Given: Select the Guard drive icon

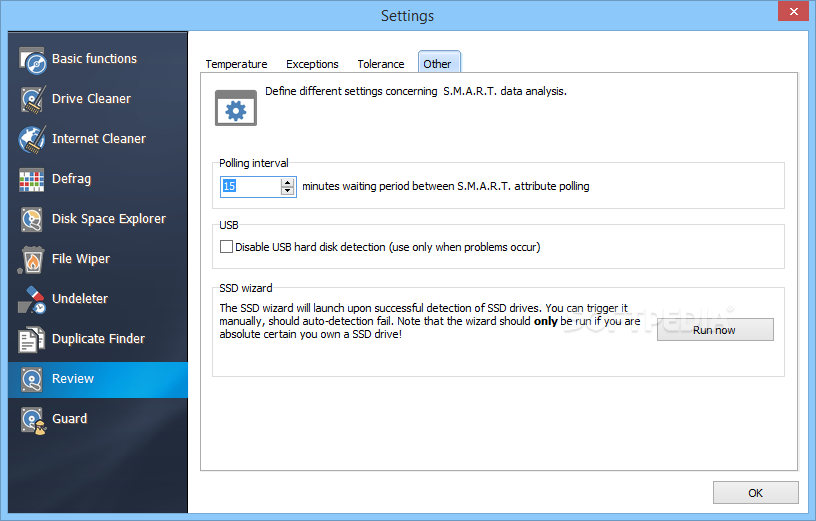Looking at the screenshot, I should (x=32, y=420).
